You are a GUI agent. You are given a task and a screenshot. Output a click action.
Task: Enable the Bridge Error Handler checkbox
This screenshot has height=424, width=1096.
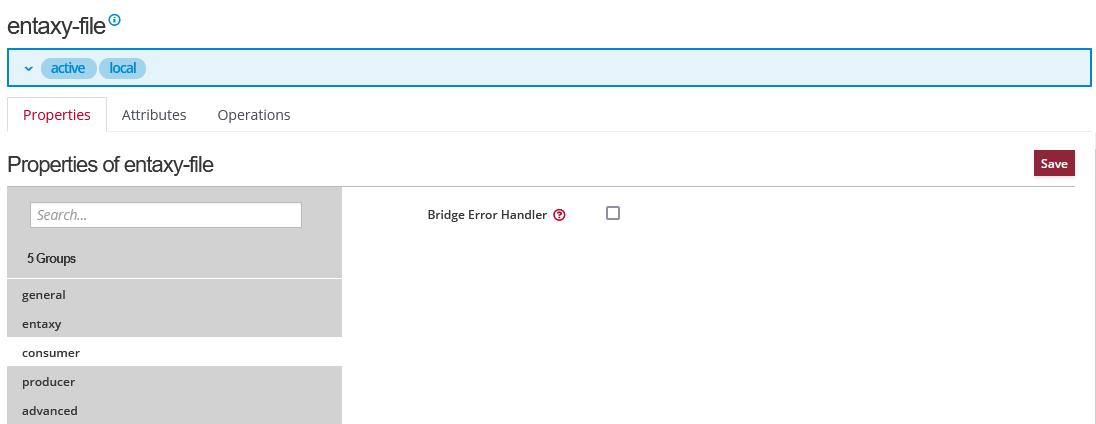point(613,213)
